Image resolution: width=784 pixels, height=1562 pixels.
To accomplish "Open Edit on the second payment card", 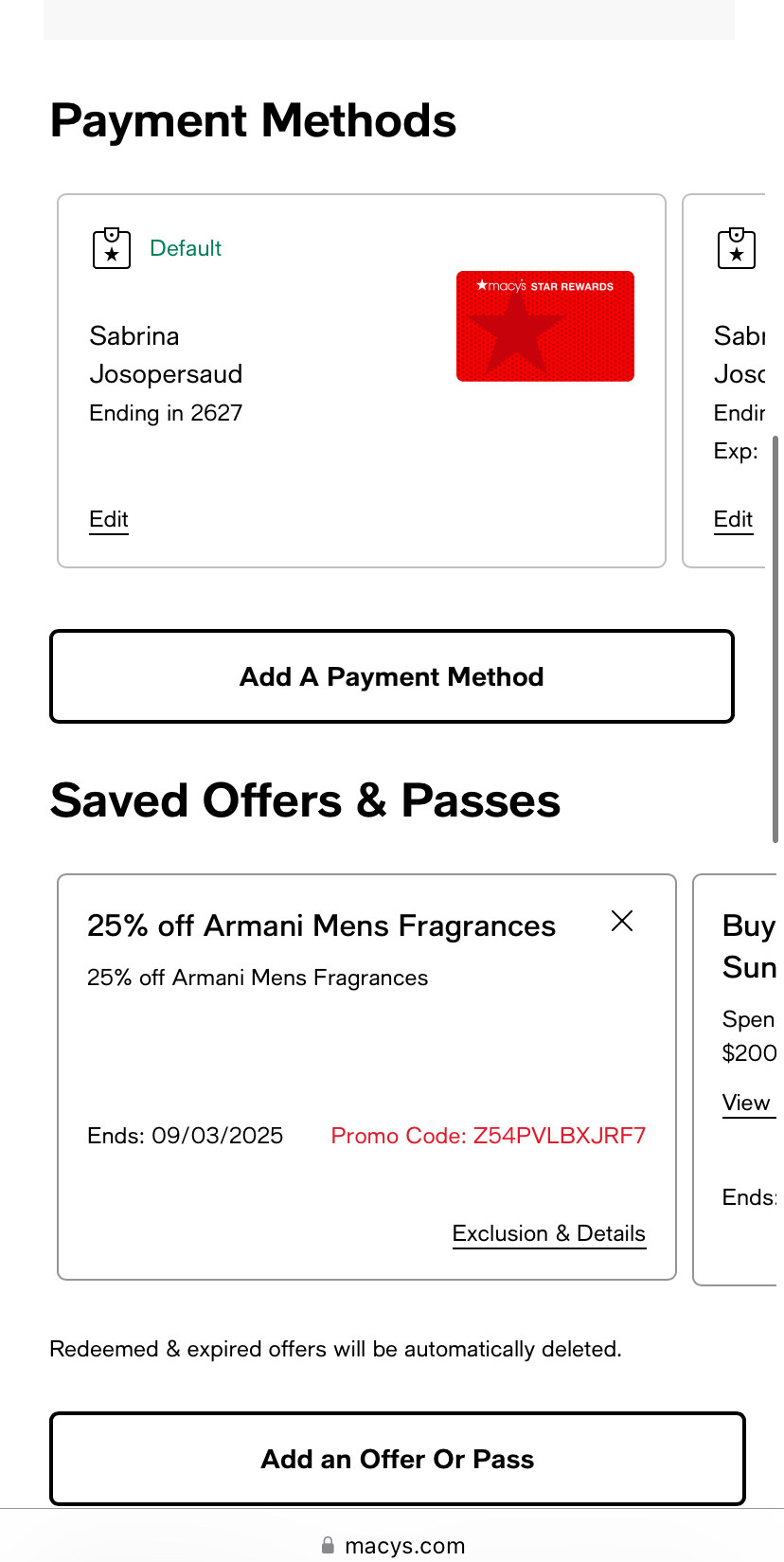I will (734, 519).
